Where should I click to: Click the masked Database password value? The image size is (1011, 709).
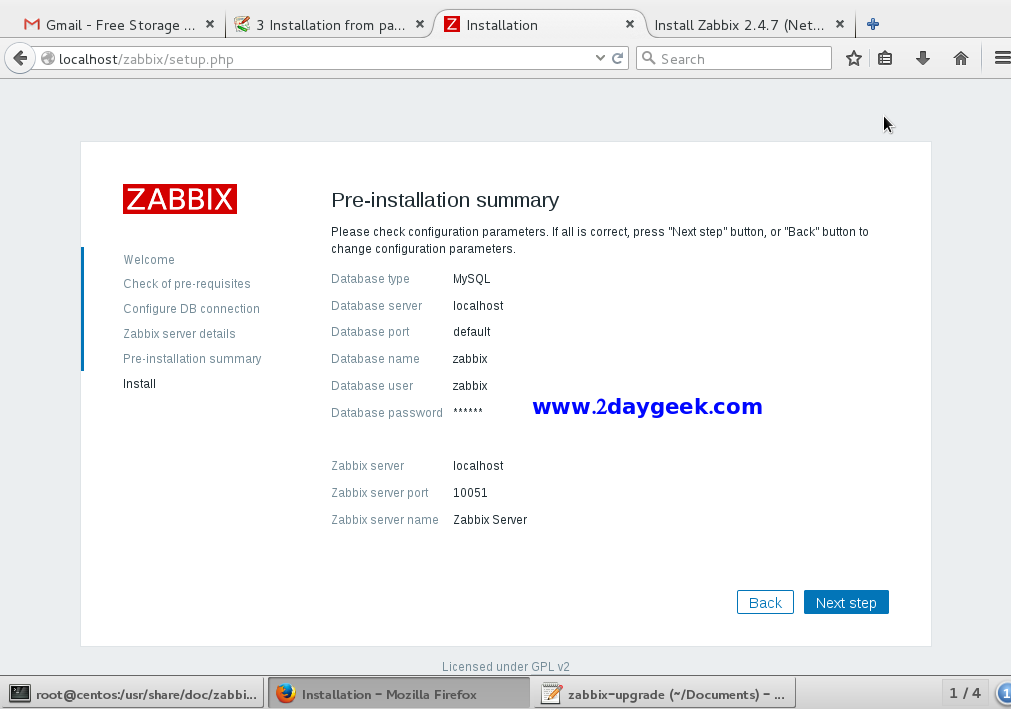tap(467, 411)
